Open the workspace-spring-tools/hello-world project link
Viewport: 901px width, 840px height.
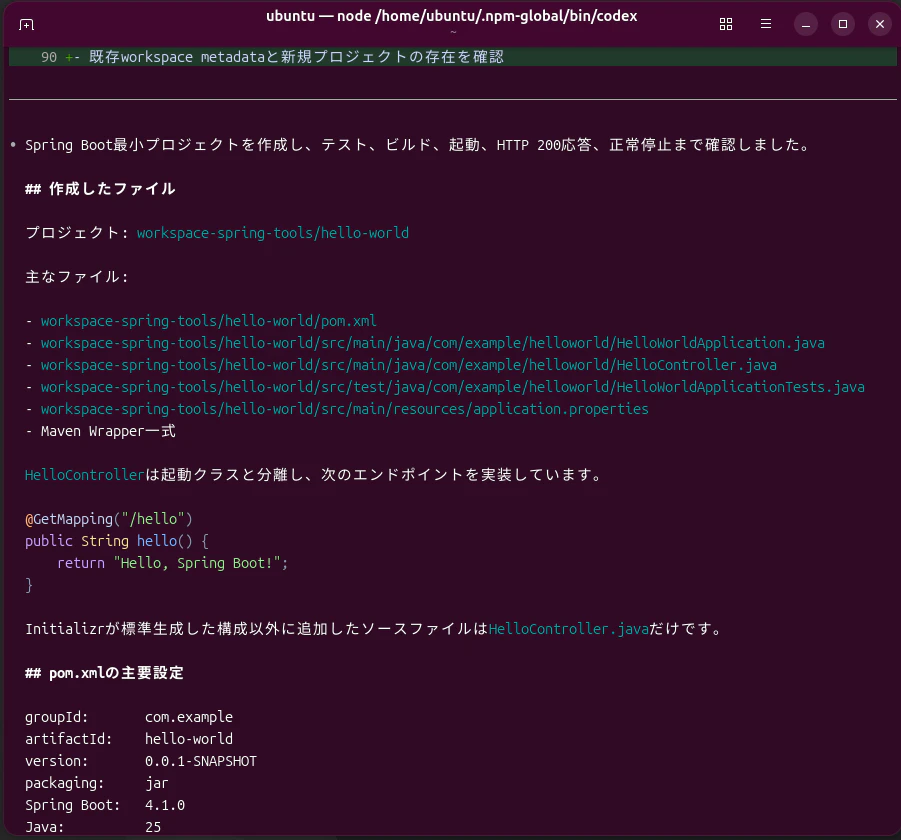273,233
